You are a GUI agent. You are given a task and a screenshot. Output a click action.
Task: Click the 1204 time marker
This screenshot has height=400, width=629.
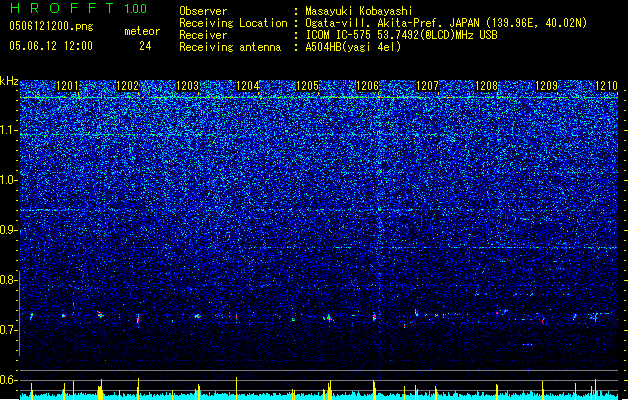click(248, 86)
